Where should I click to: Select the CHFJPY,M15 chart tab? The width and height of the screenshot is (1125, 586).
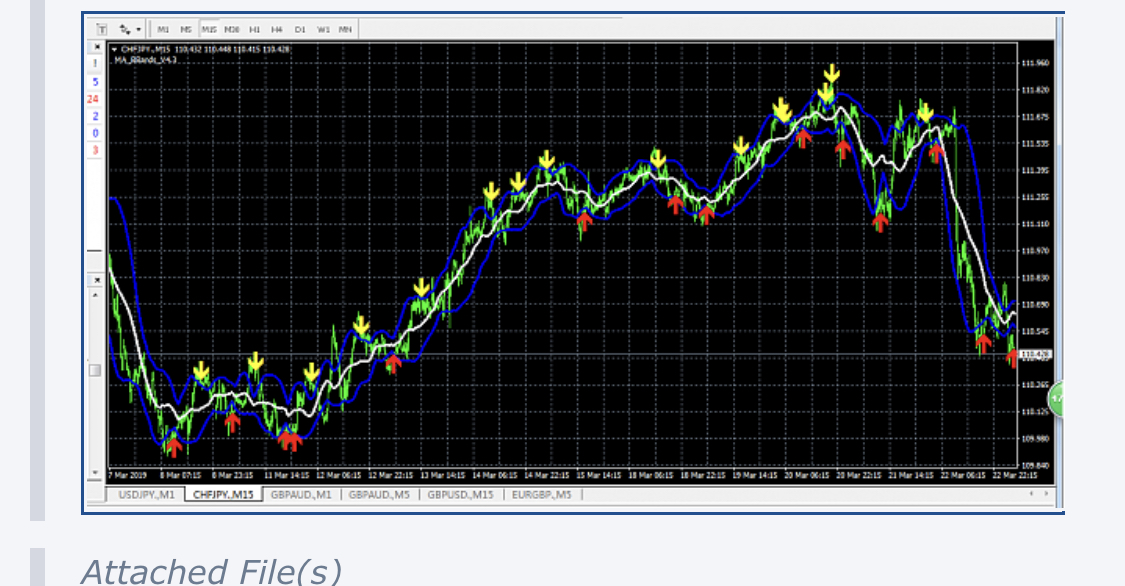coord(224,495)
